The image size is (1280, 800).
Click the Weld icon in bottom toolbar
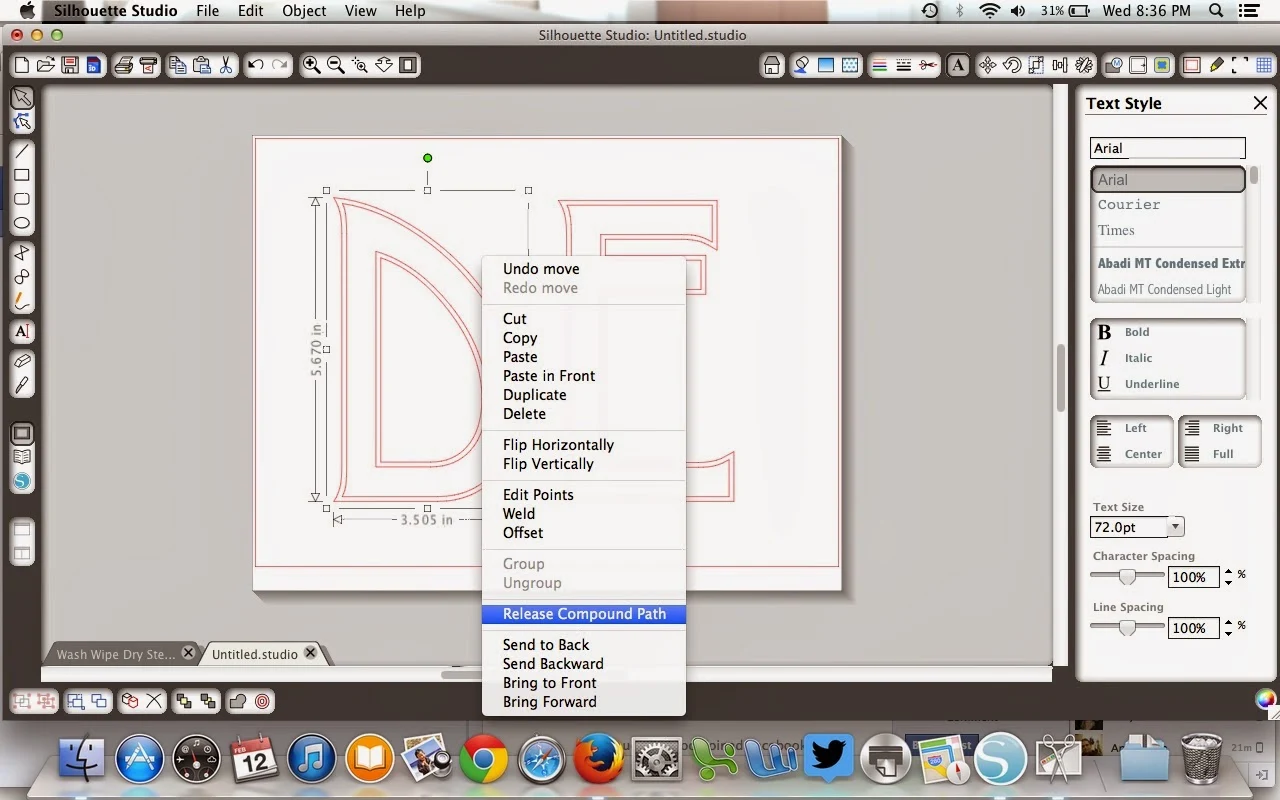pyautogui.click(x=238, y=701)
